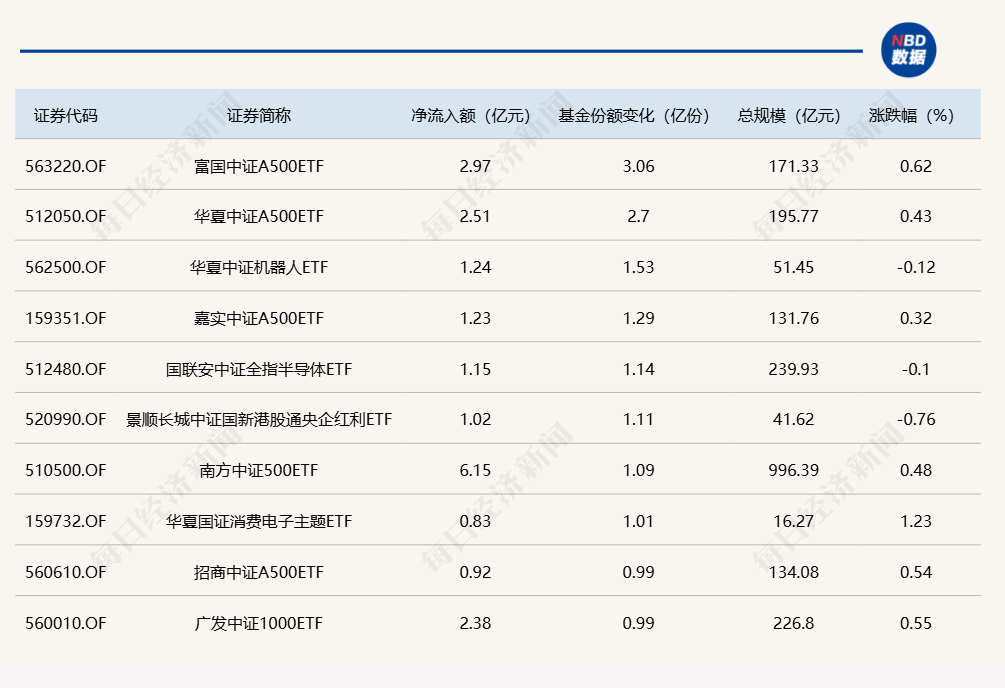Image resolution: width=1005 pixels, height=688 pixels.
Task: Click net inflow value 0.92
Action: (x=475, y=572)
